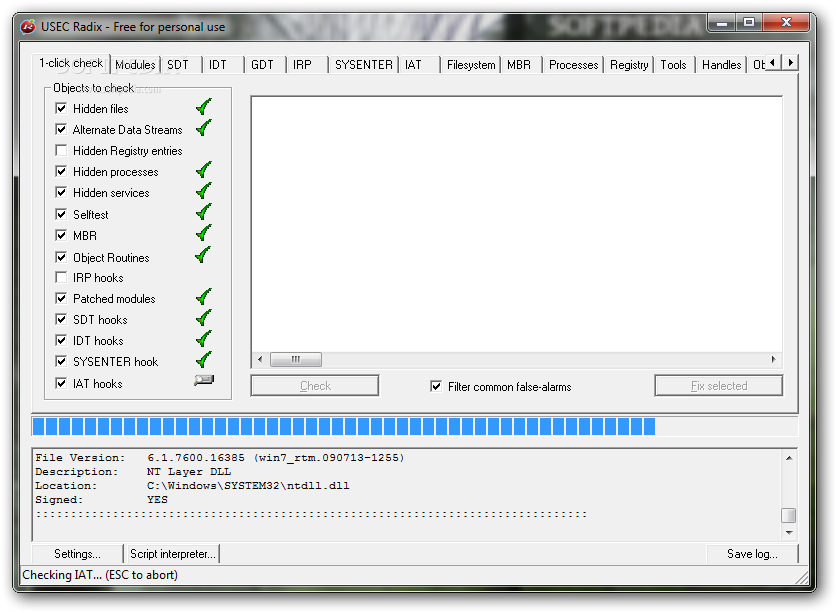Screen dimensions: 837x613
Task: Toggle SDT hooks checkbox
Action: point(61,319)
